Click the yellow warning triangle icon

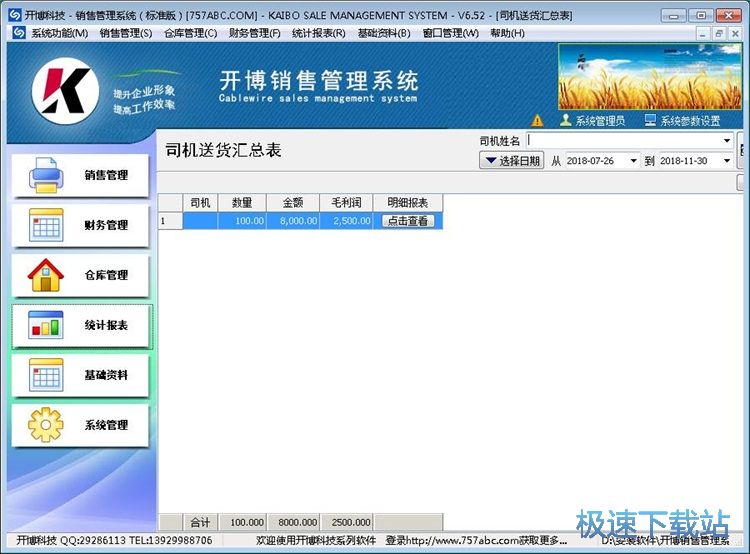click(537, 120)
